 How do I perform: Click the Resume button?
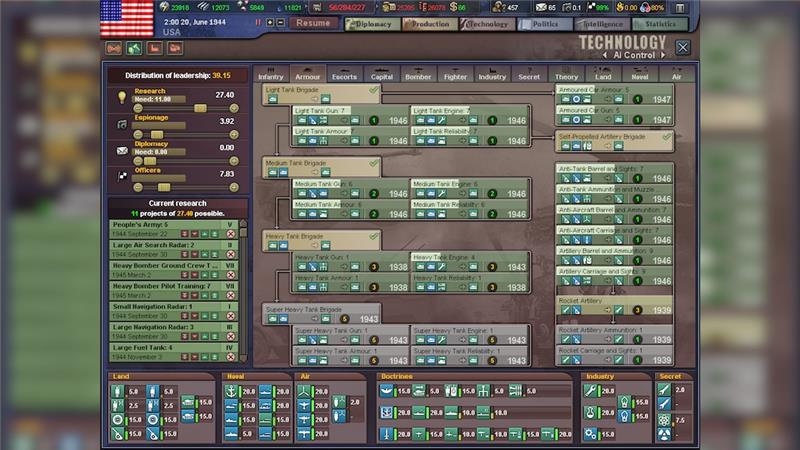click(x=313, y=23)
